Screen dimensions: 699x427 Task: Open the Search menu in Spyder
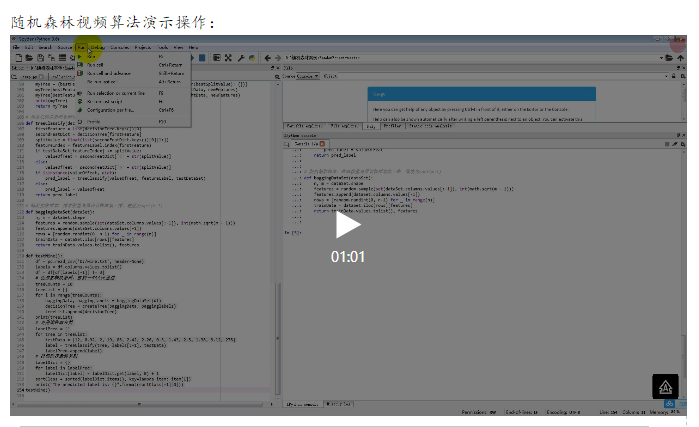coord(45,47)
